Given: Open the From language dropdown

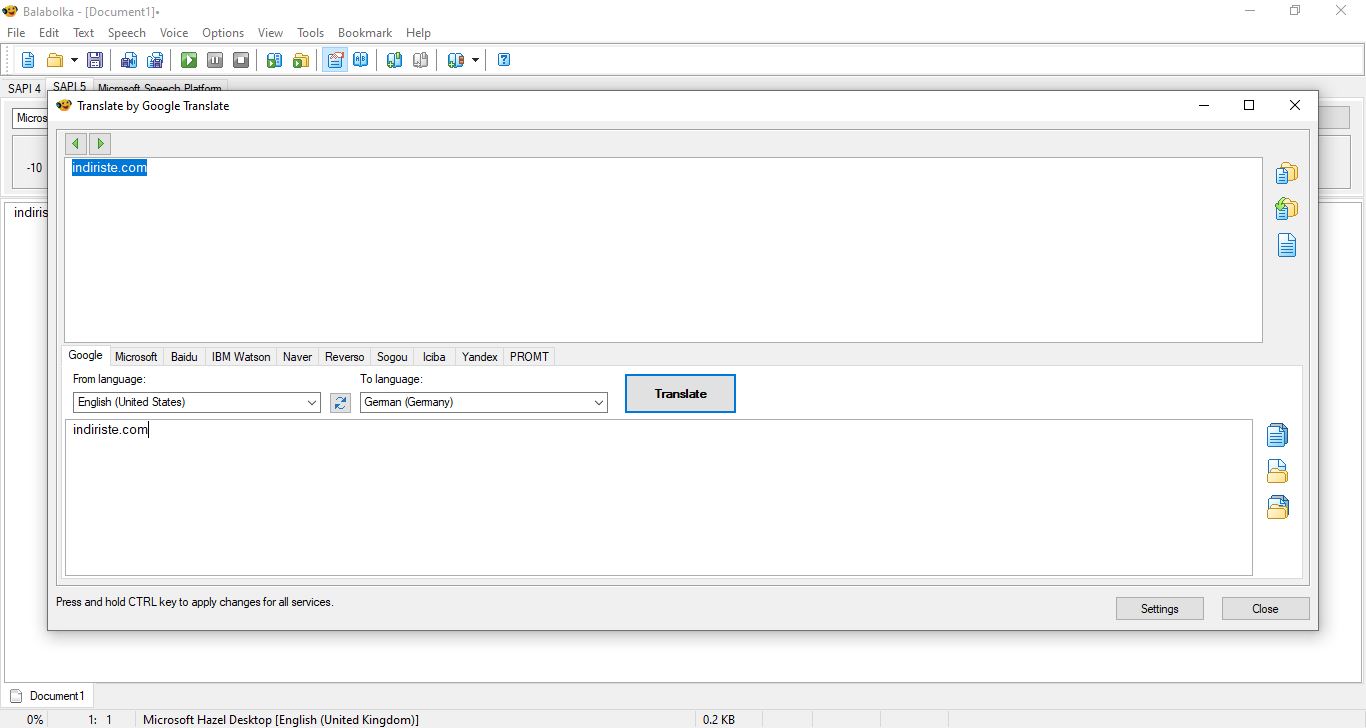Looking at the screenshot, I should point(197,402).
